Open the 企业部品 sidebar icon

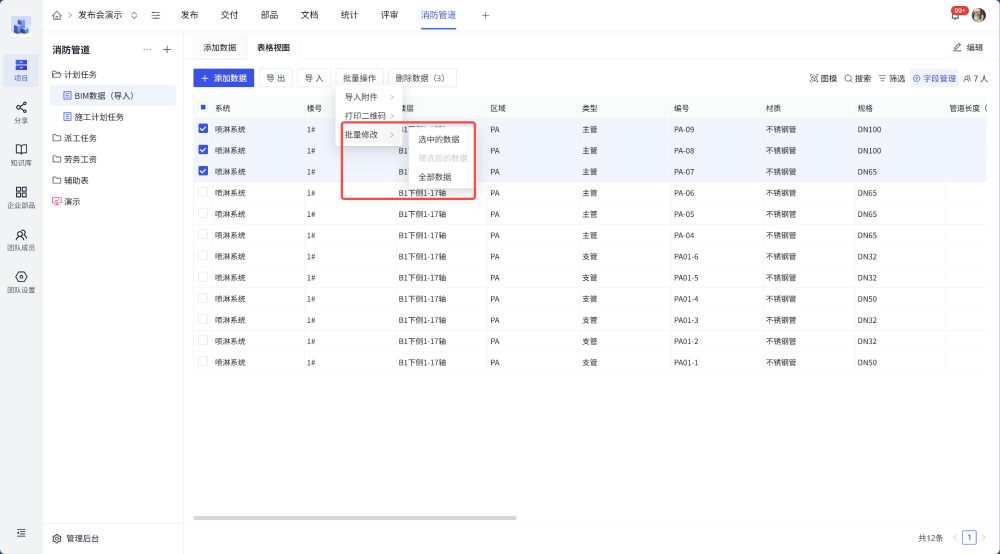[x=21, y=196]
